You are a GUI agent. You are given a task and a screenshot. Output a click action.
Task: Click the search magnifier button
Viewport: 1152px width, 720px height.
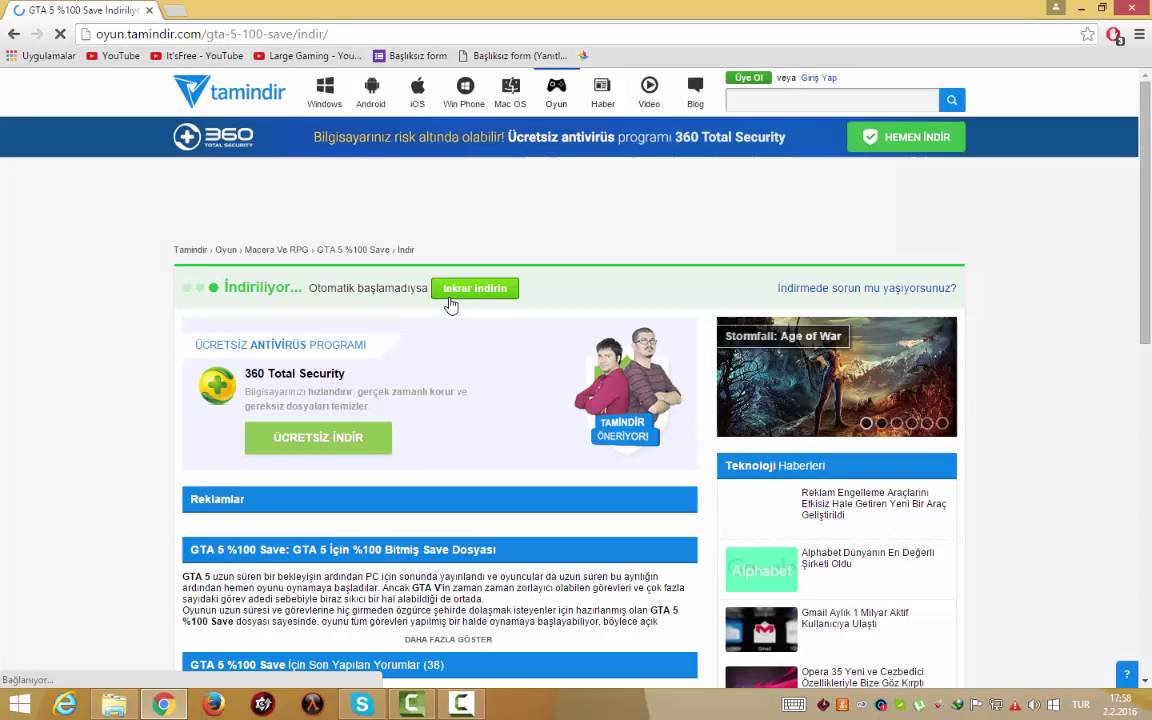pos(951,100)
